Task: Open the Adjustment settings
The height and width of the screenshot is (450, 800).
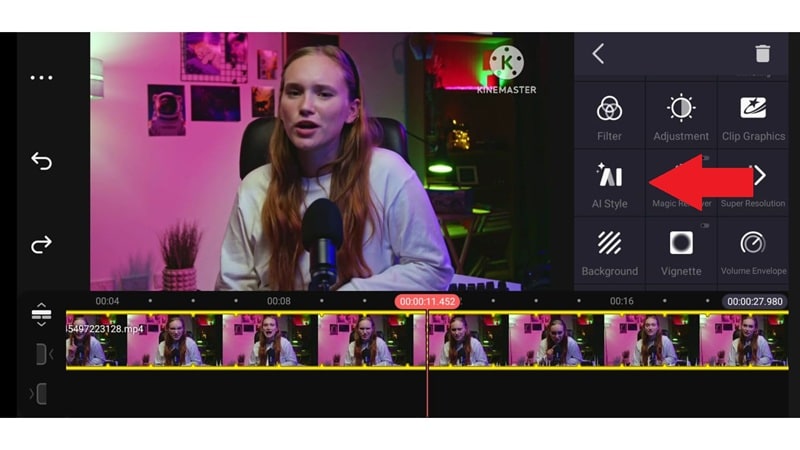Action: tap(681, 118)
